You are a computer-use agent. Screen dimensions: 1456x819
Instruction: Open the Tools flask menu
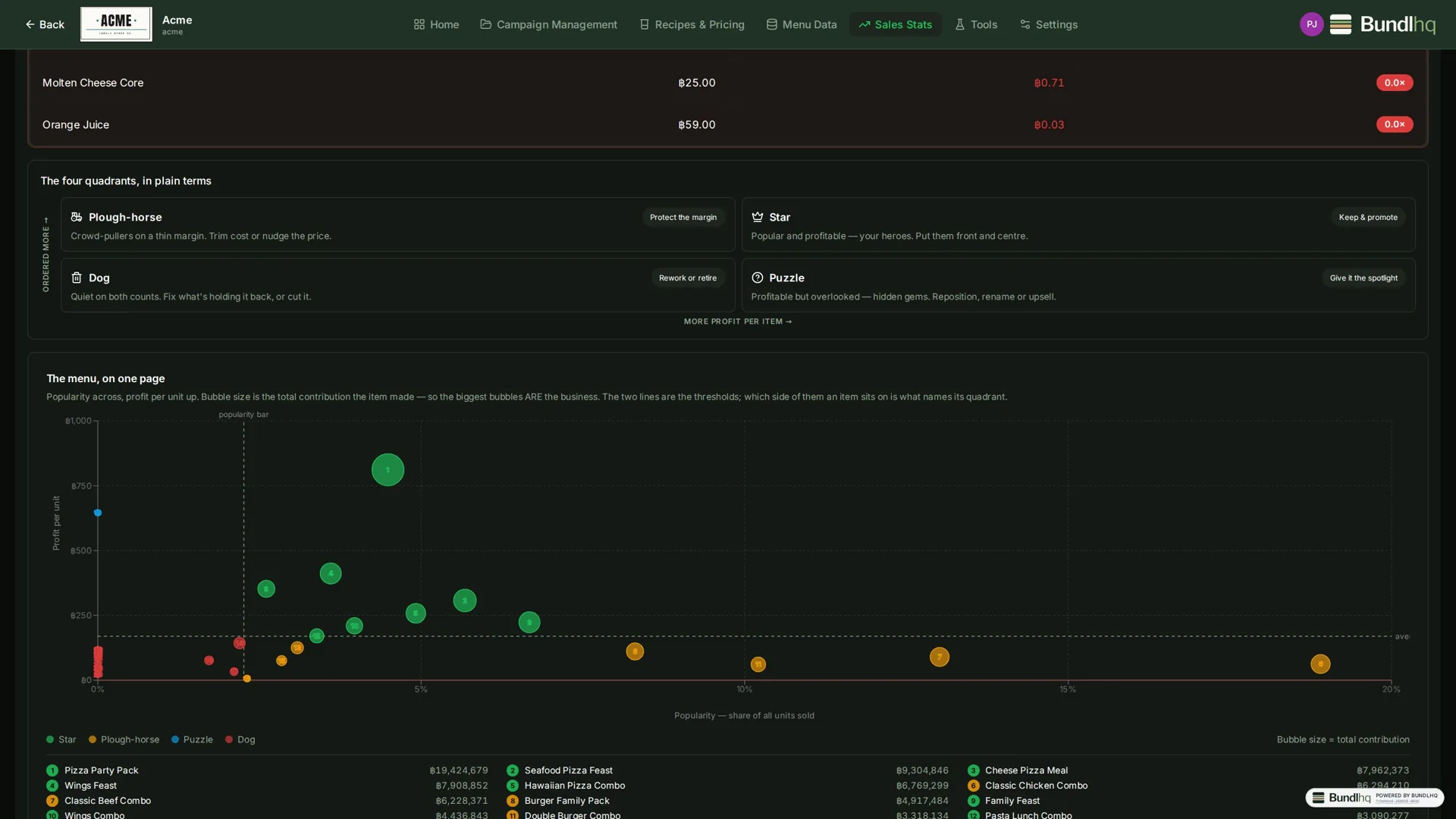[x=976, y=24]
